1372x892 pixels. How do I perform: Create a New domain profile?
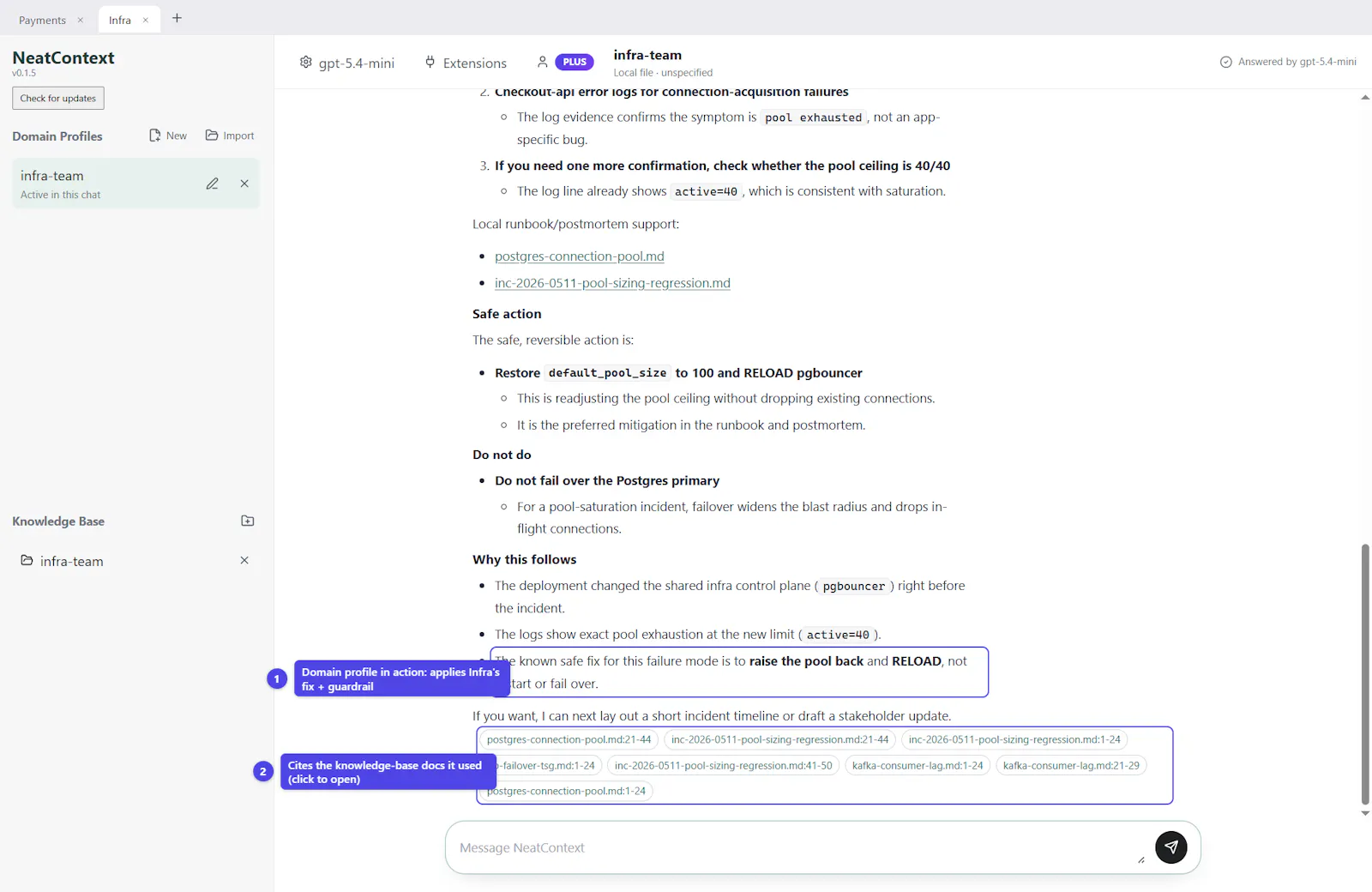168,136
